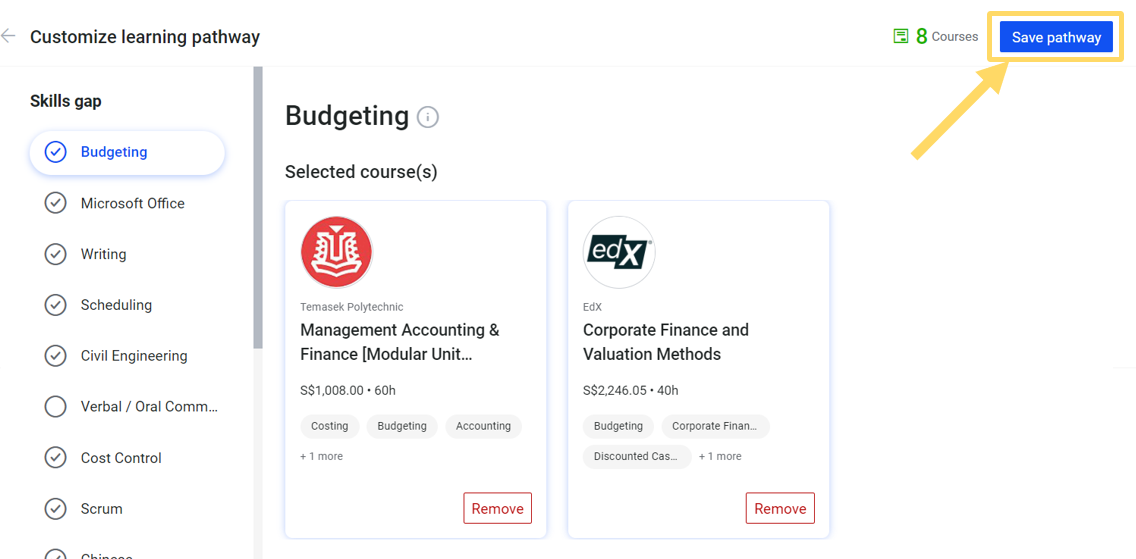Click the edX logo

(x=619, y=252)
